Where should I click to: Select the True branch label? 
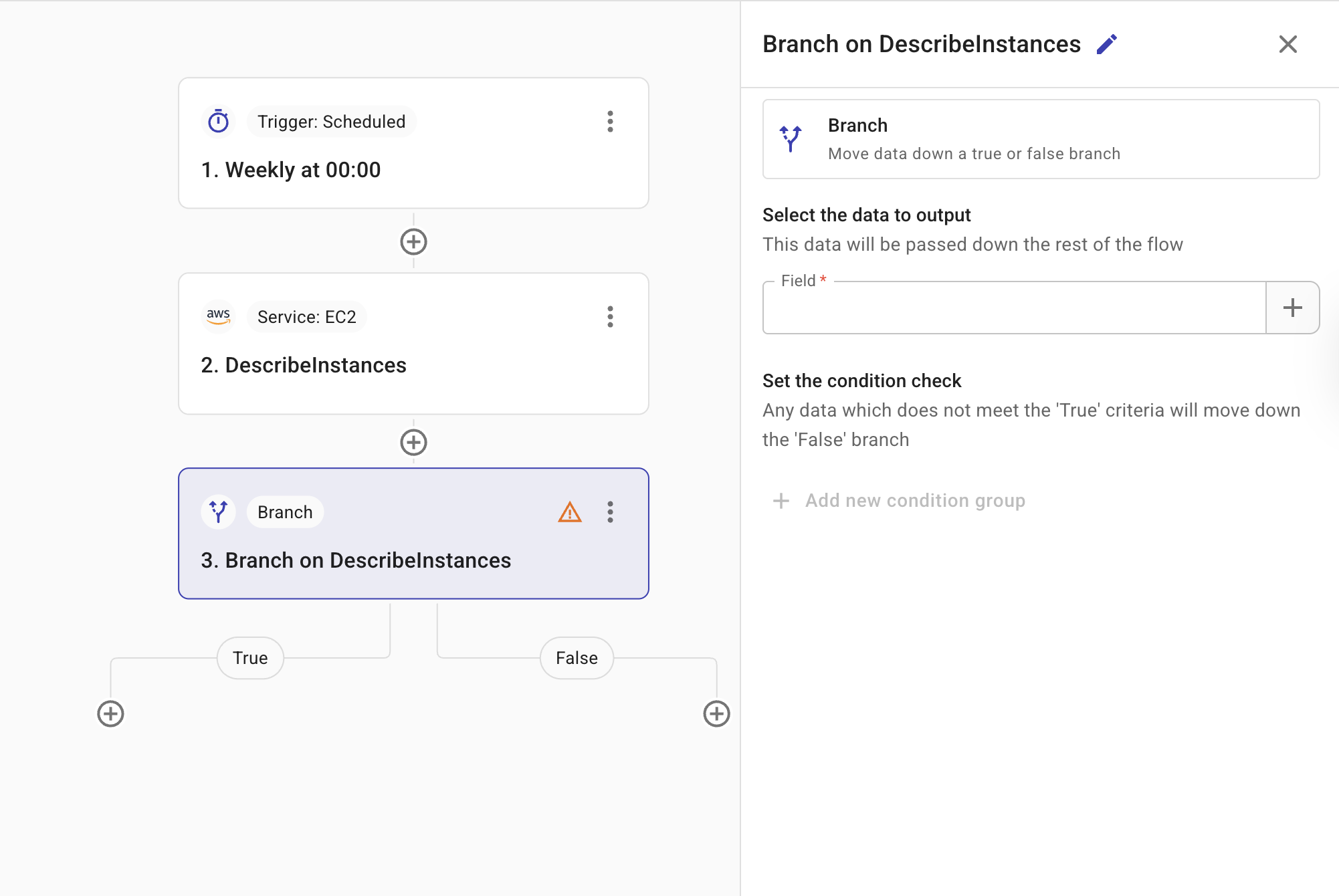point(250,658)
